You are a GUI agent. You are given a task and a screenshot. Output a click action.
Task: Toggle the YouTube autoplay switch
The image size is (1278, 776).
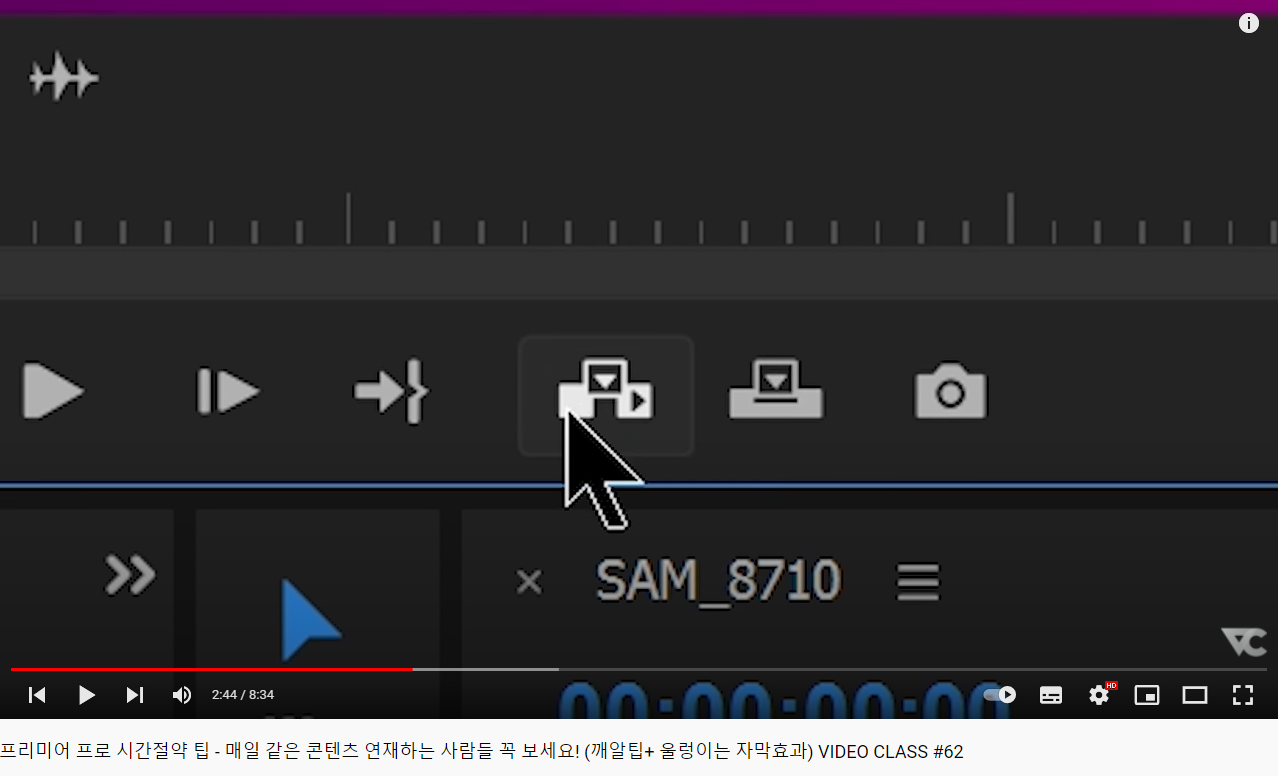(1000, 694)
